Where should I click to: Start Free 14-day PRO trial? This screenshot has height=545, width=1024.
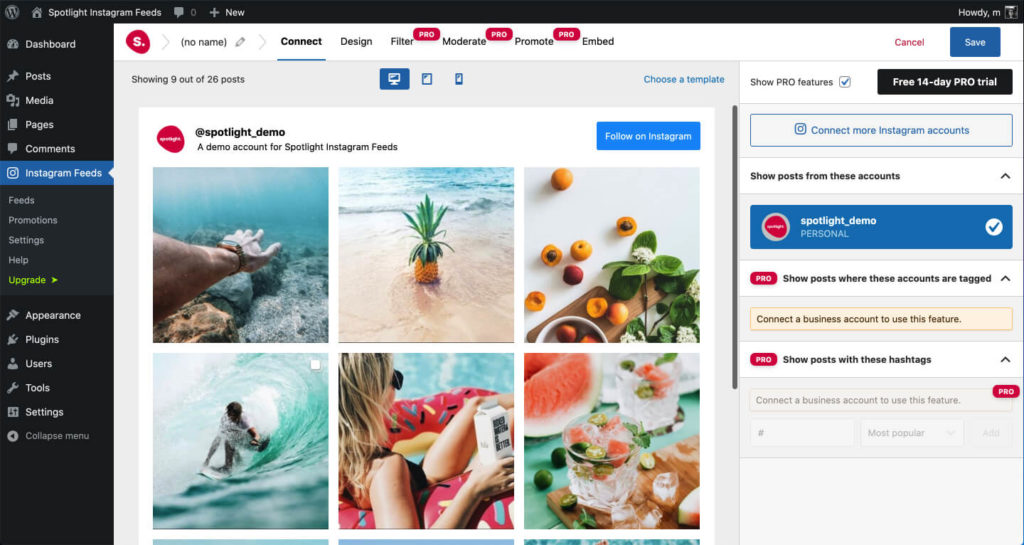944,82
